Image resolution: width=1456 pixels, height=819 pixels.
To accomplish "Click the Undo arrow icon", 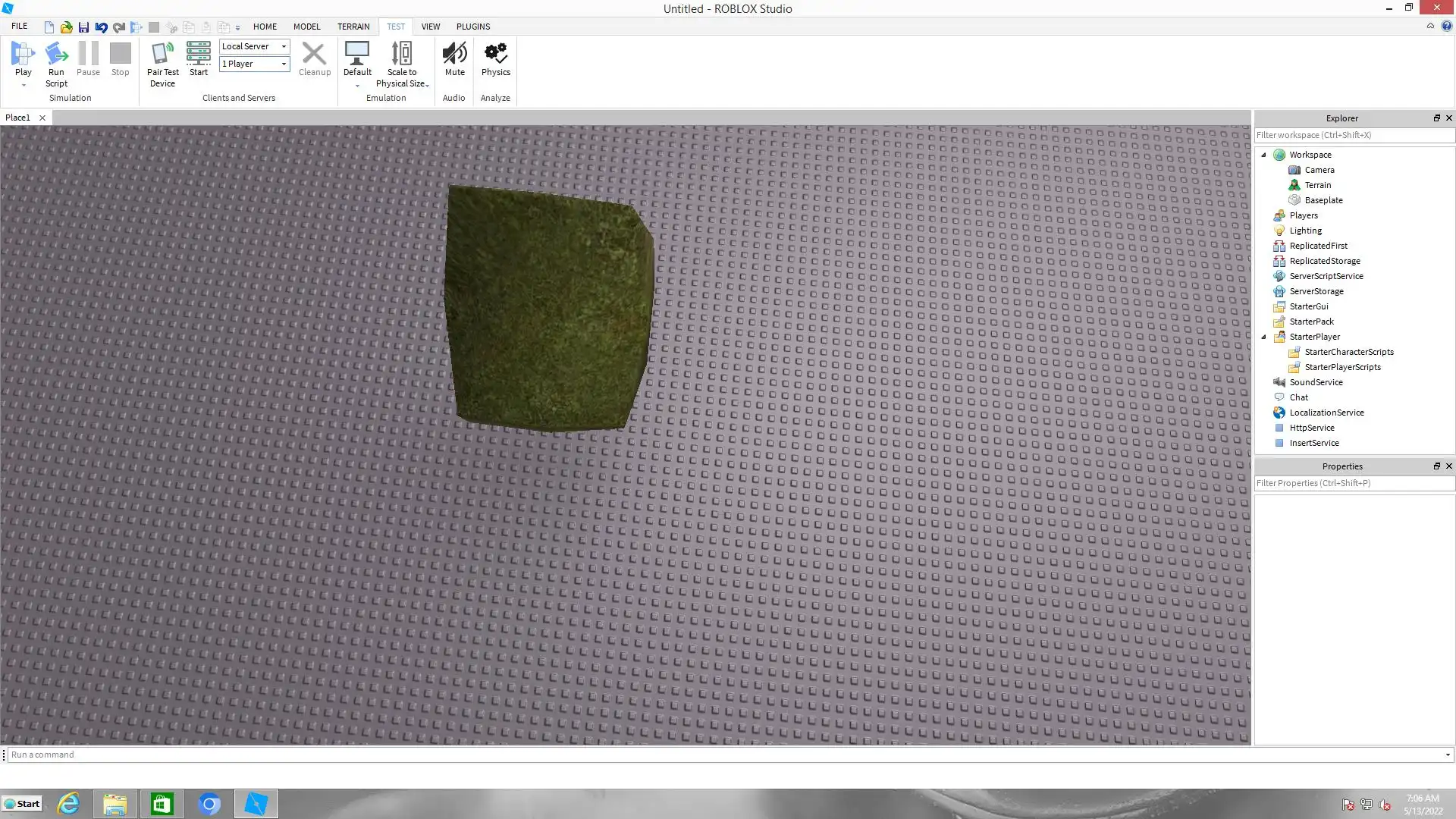I will click(101, 27).
